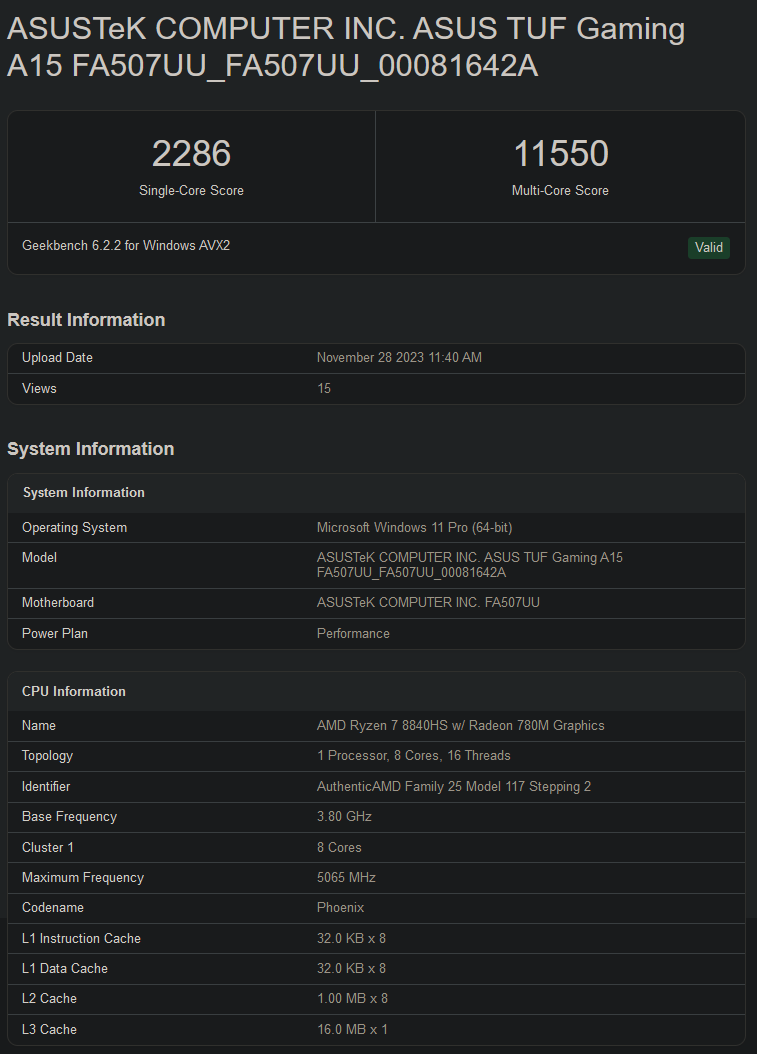
Task: Select 1 Processor, 8 Cores, 16 Threads value
Action: (414, 756)
